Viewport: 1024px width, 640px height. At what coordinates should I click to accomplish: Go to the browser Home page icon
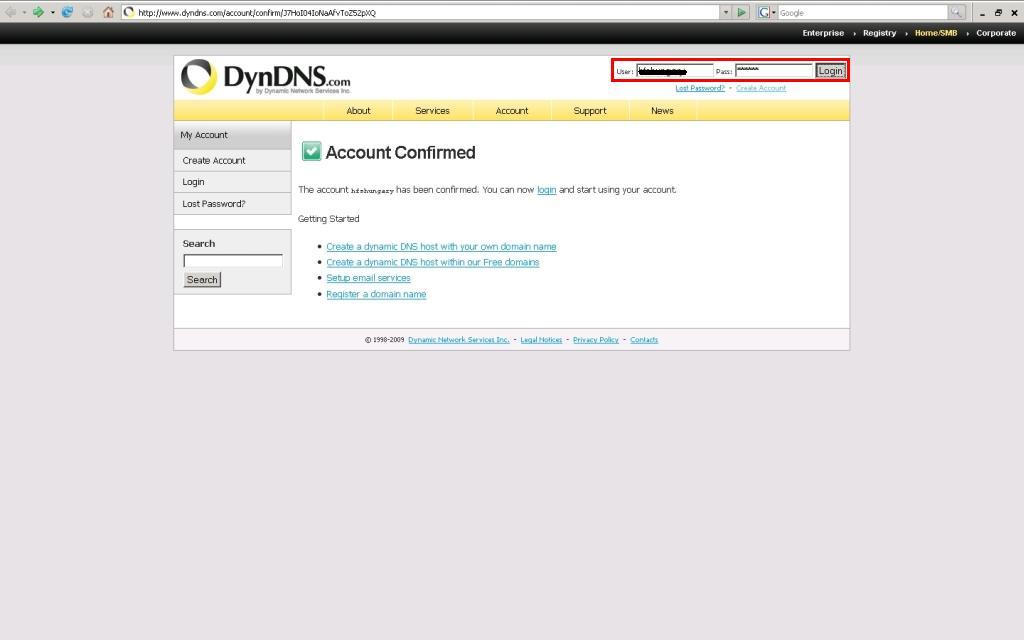tap(108, 12)
